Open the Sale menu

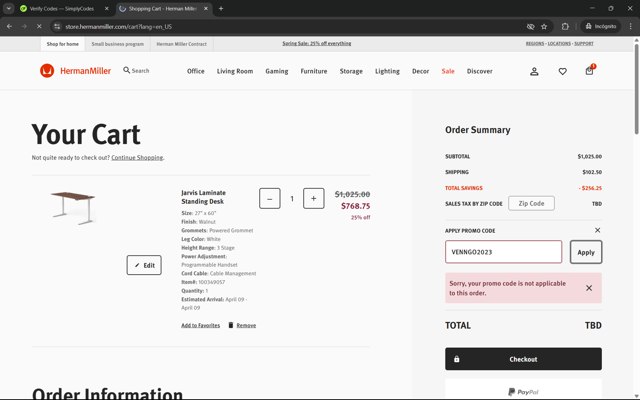click(x=448, y=71)
